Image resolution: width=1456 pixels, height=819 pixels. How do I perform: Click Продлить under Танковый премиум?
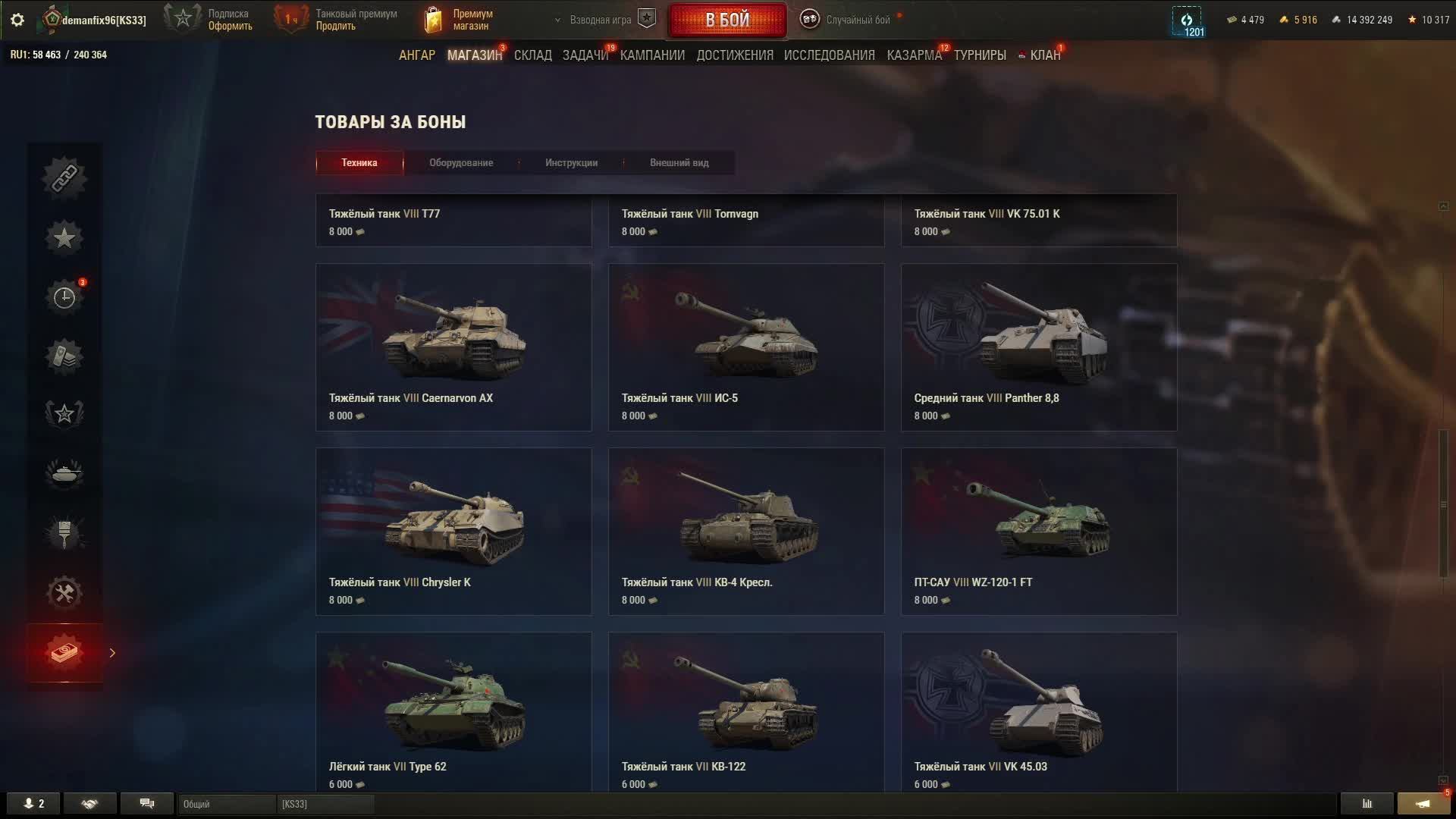(x=336, y=26)
